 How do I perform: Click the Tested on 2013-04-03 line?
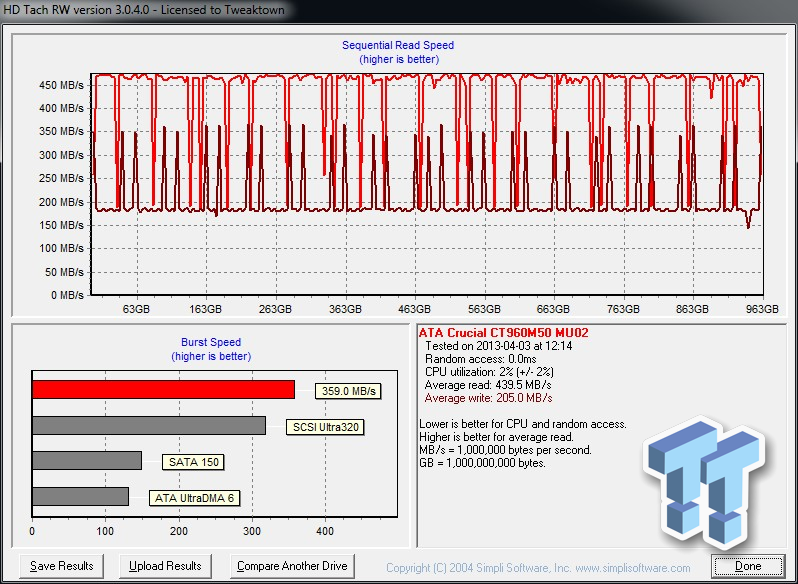pos(498,346)
